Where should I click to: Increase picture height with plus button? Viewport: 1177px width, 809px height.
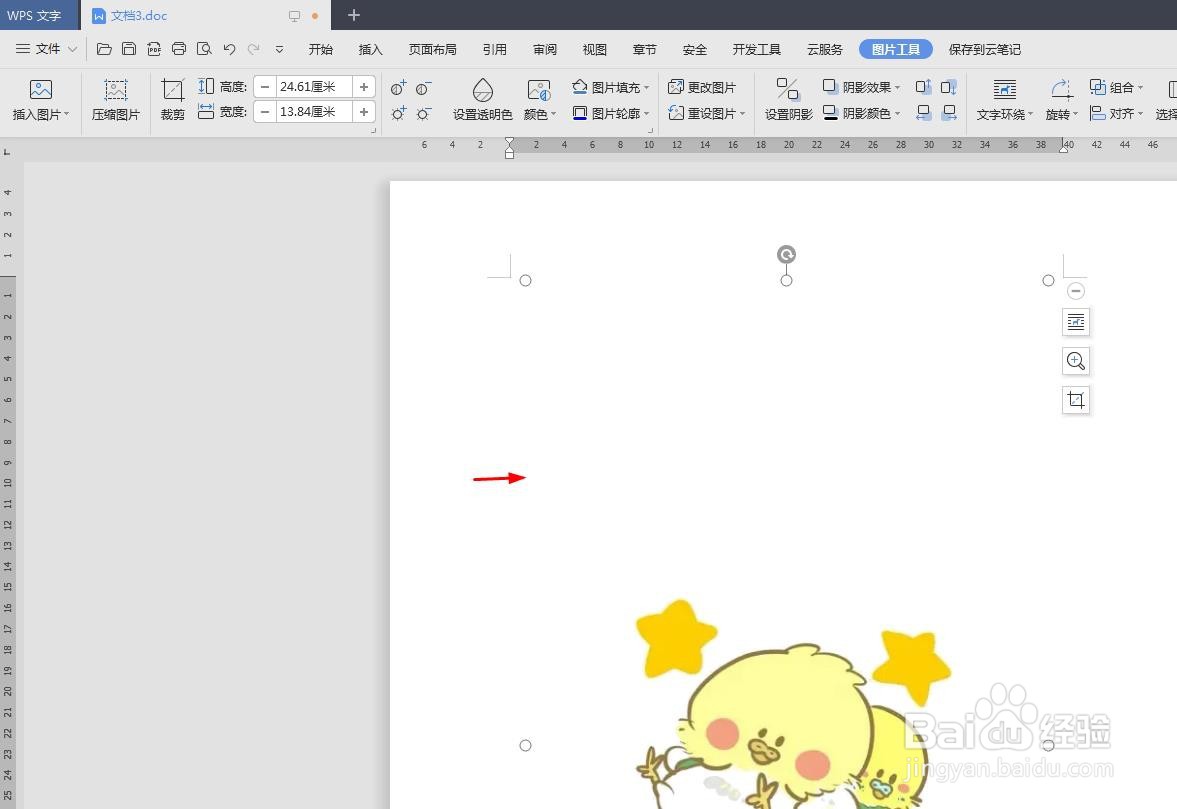click(x=364, y=87)
